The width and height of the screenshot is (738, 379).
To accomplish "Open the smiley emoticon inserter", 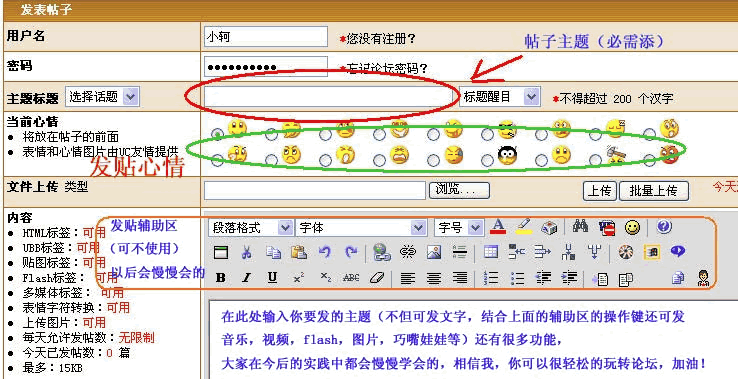I will [632, 228].
